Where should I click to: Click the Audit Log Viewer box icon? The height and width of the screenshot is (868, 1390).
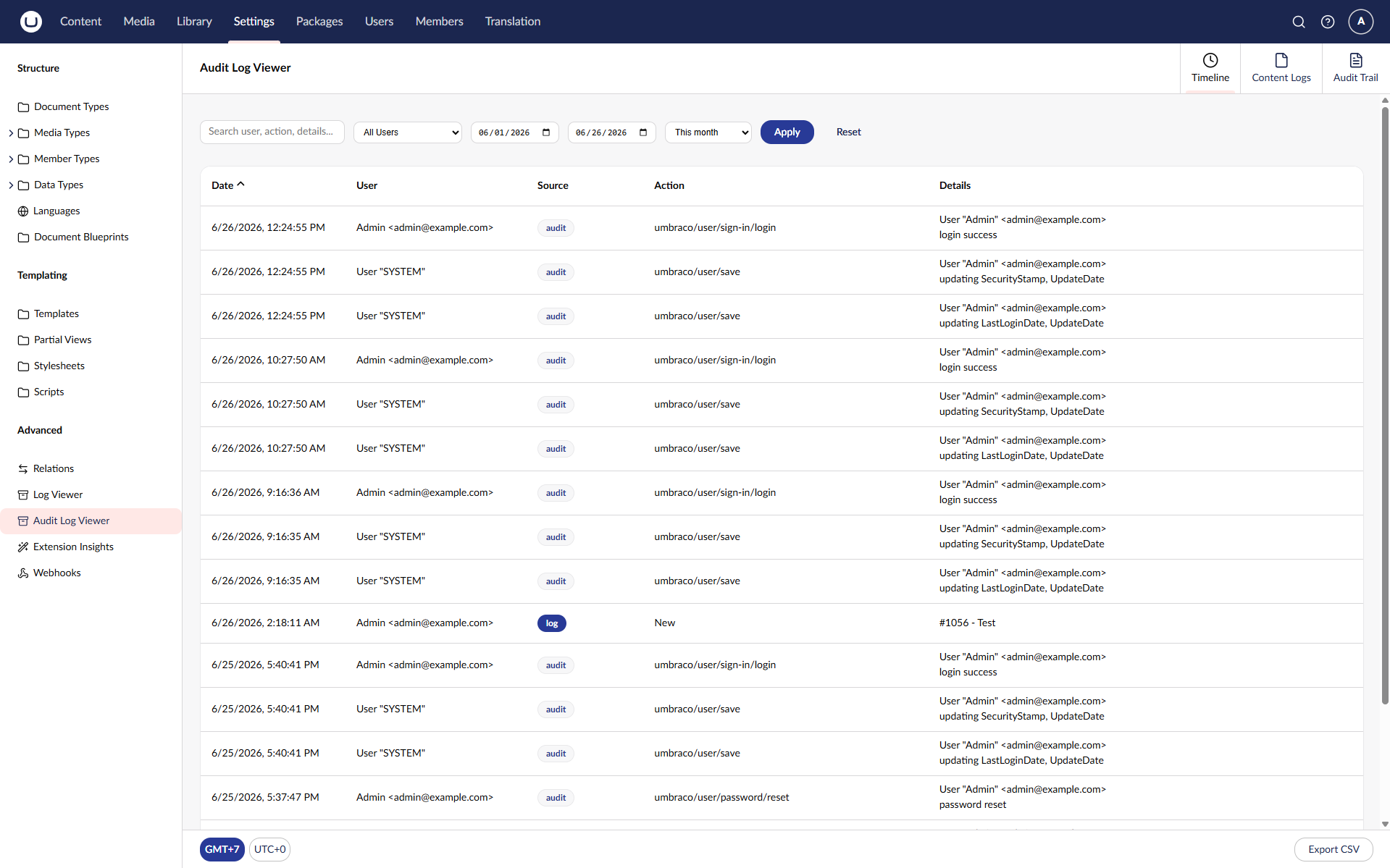point(23,521)
